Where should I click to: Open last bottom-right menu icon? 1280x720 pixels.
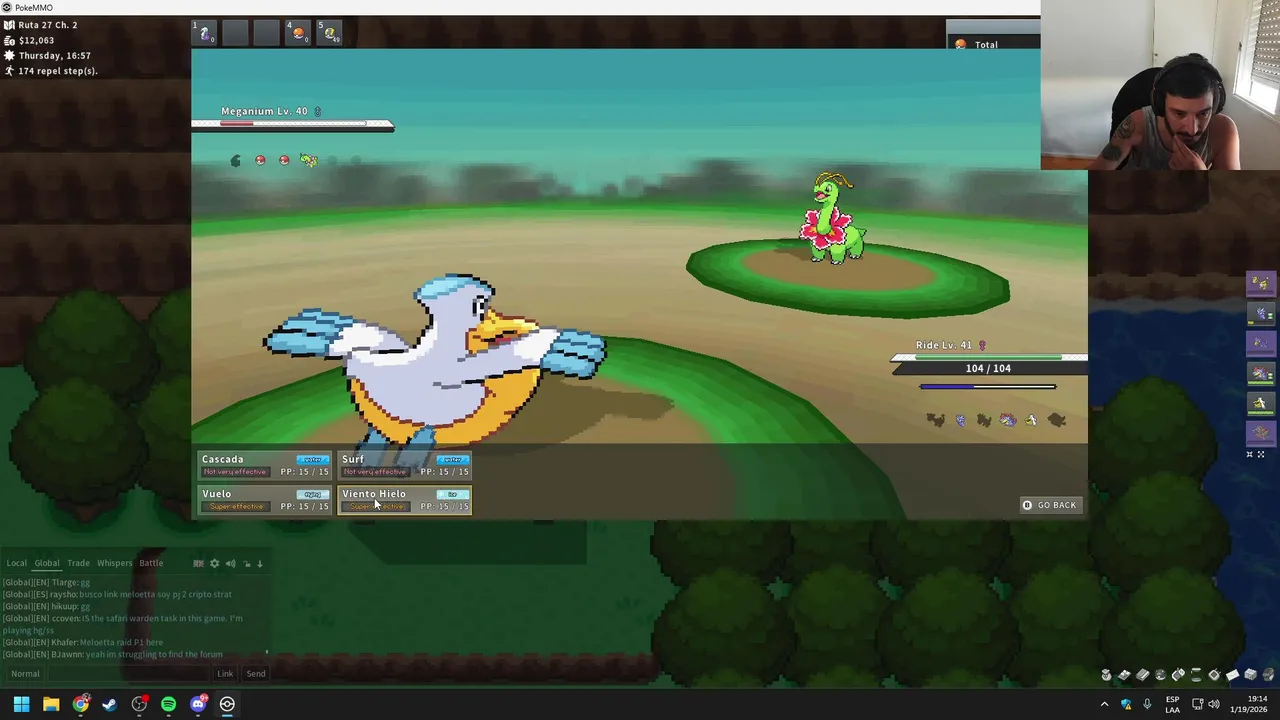pyautogui.click(x=1269, y=675)
